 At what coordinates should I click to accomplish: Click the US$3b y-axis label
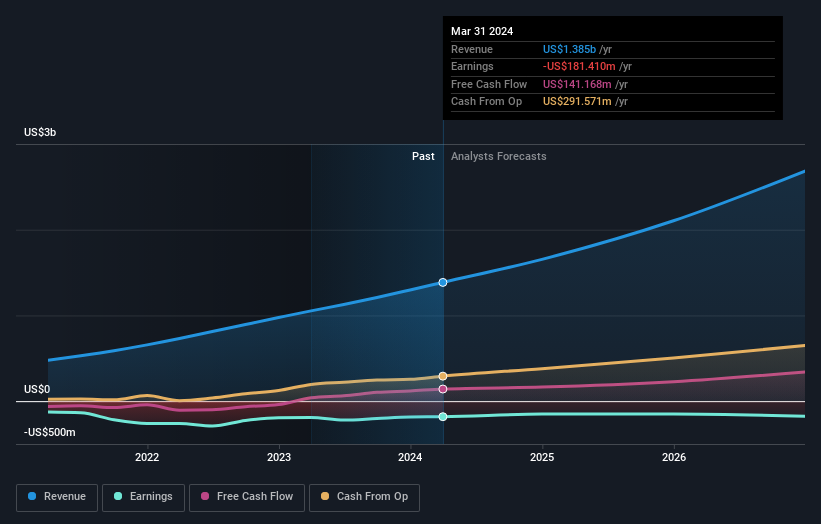40,132
